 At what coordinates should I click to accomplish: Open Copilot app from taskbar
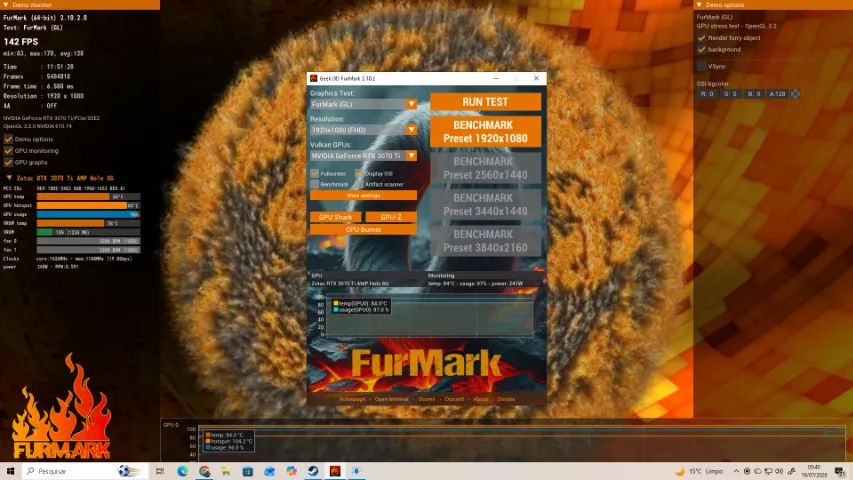[x=291, y=471]
